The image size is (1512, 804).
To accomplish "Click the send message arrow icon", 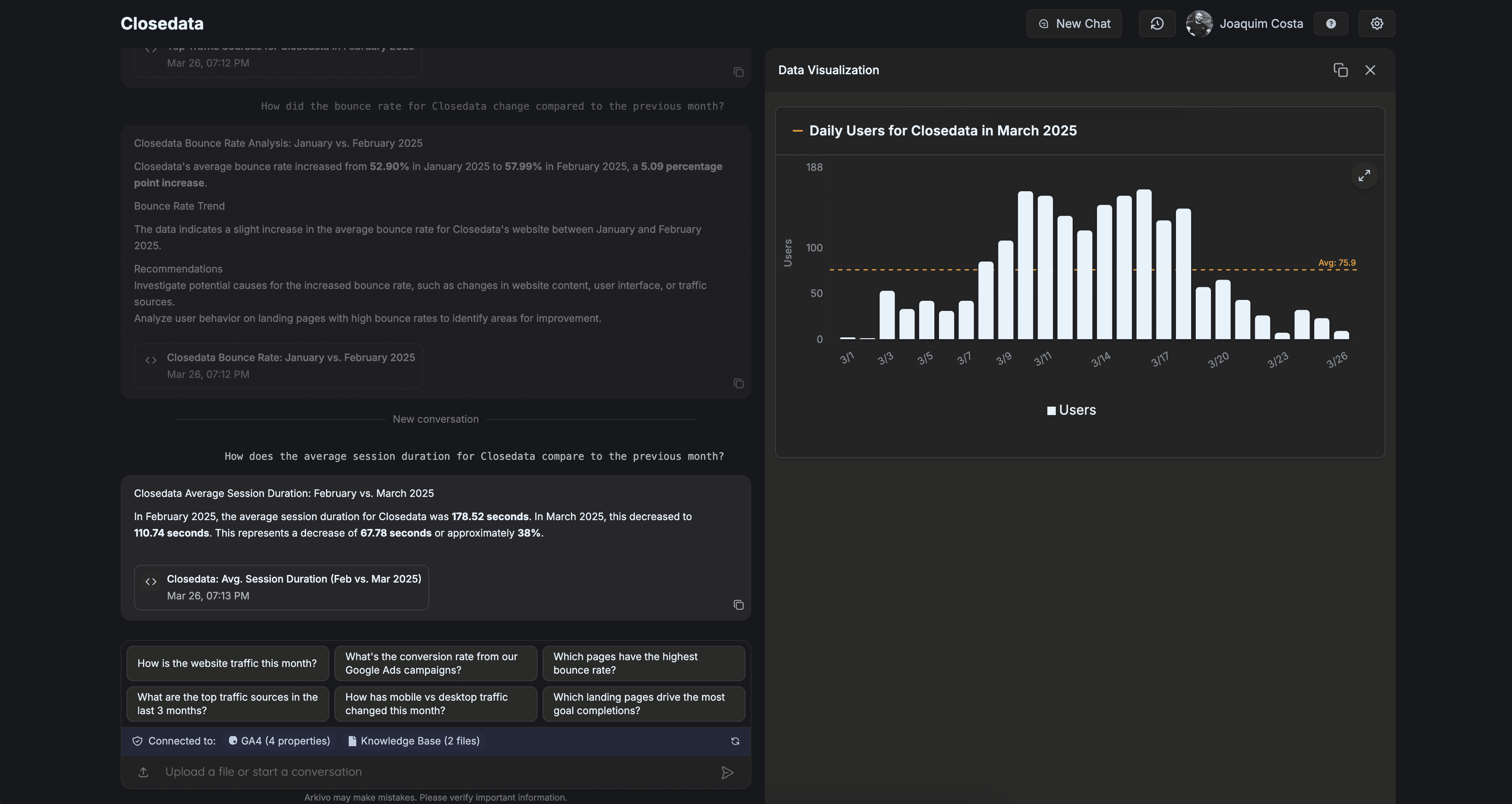I will tap(727, 772).
